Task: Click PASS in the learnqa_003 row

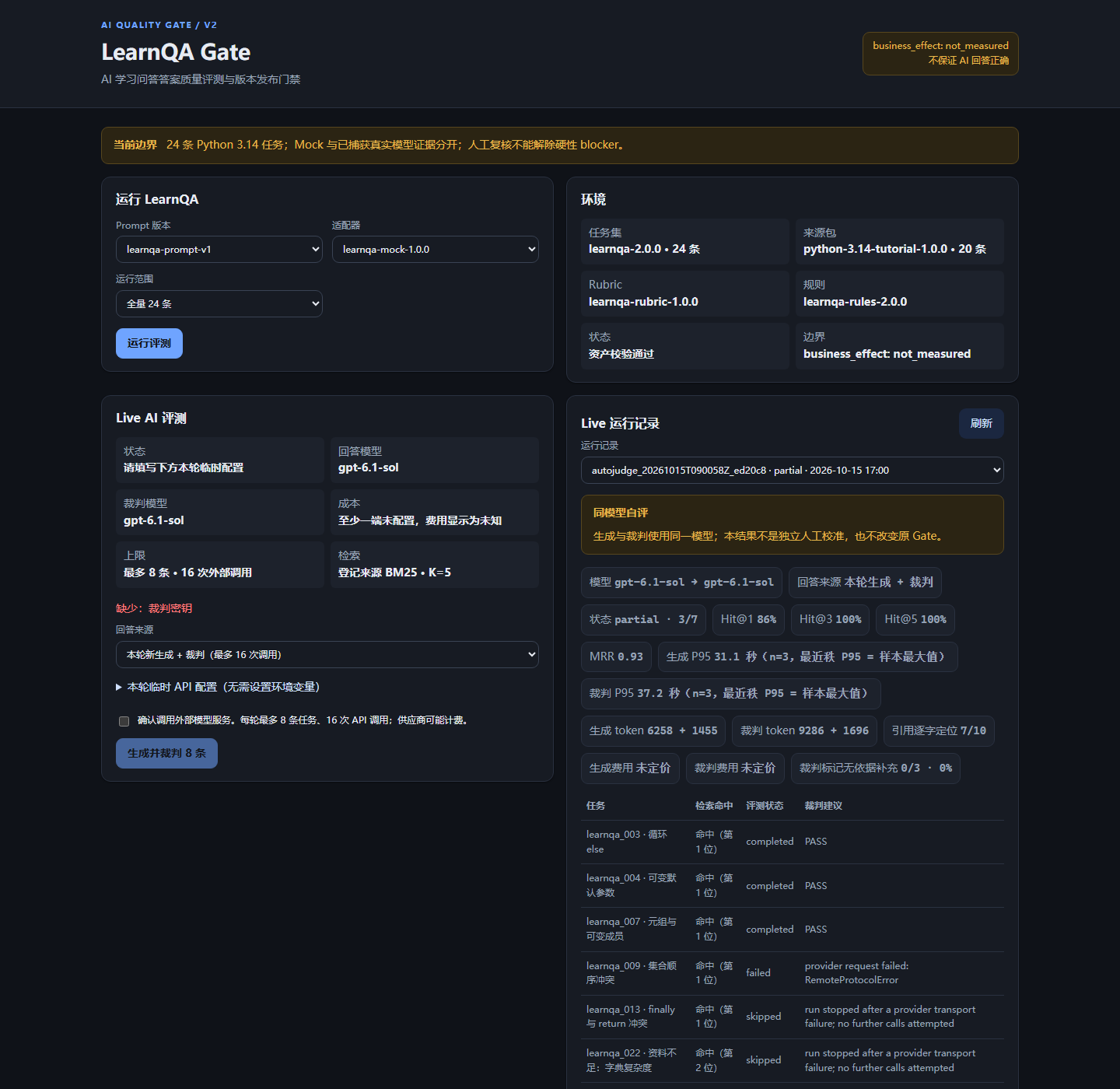Action: click(816, 842)
